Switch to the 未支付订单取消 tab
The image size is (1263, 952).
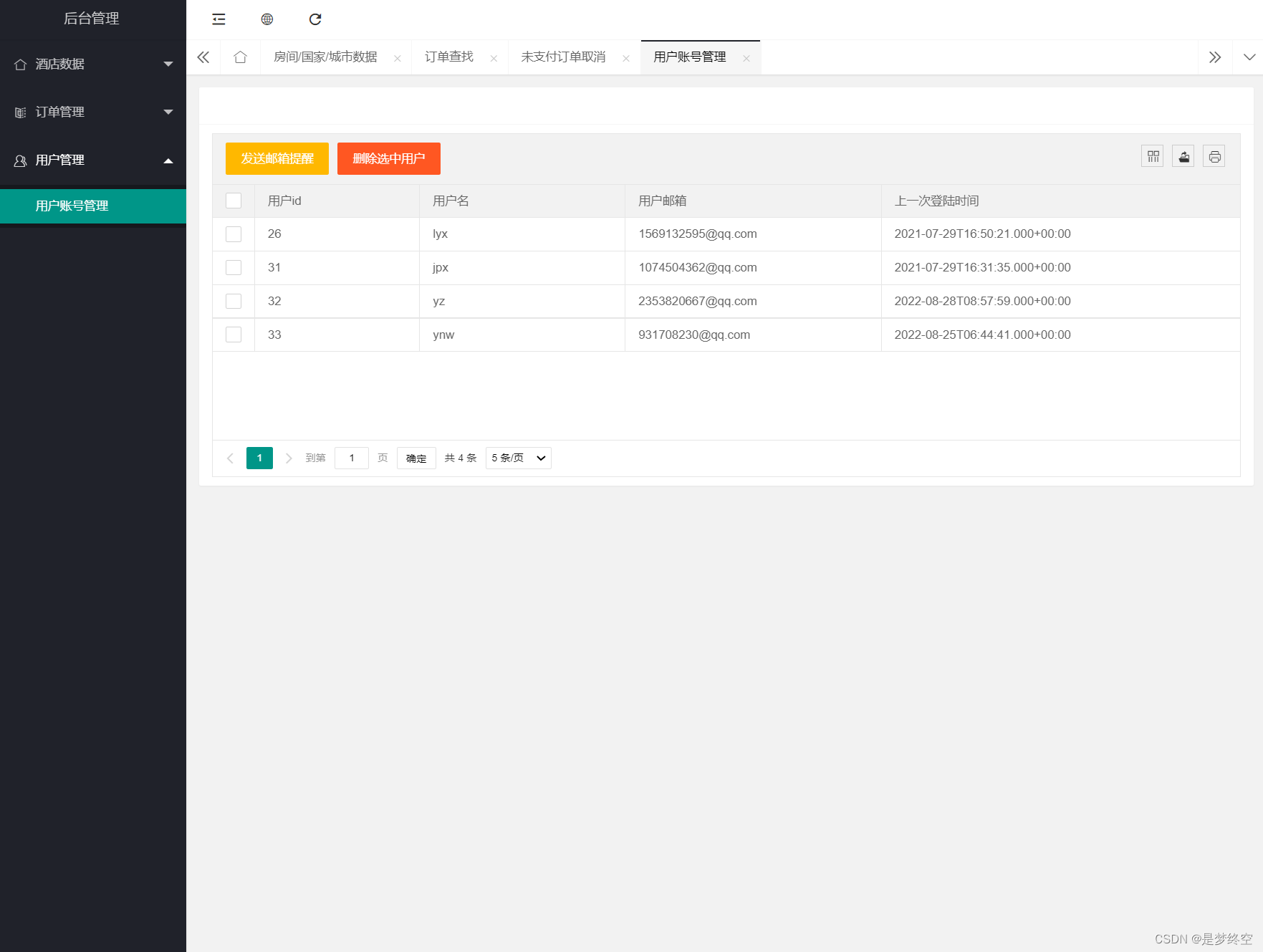pyautogui.click(x=563, y=57)
